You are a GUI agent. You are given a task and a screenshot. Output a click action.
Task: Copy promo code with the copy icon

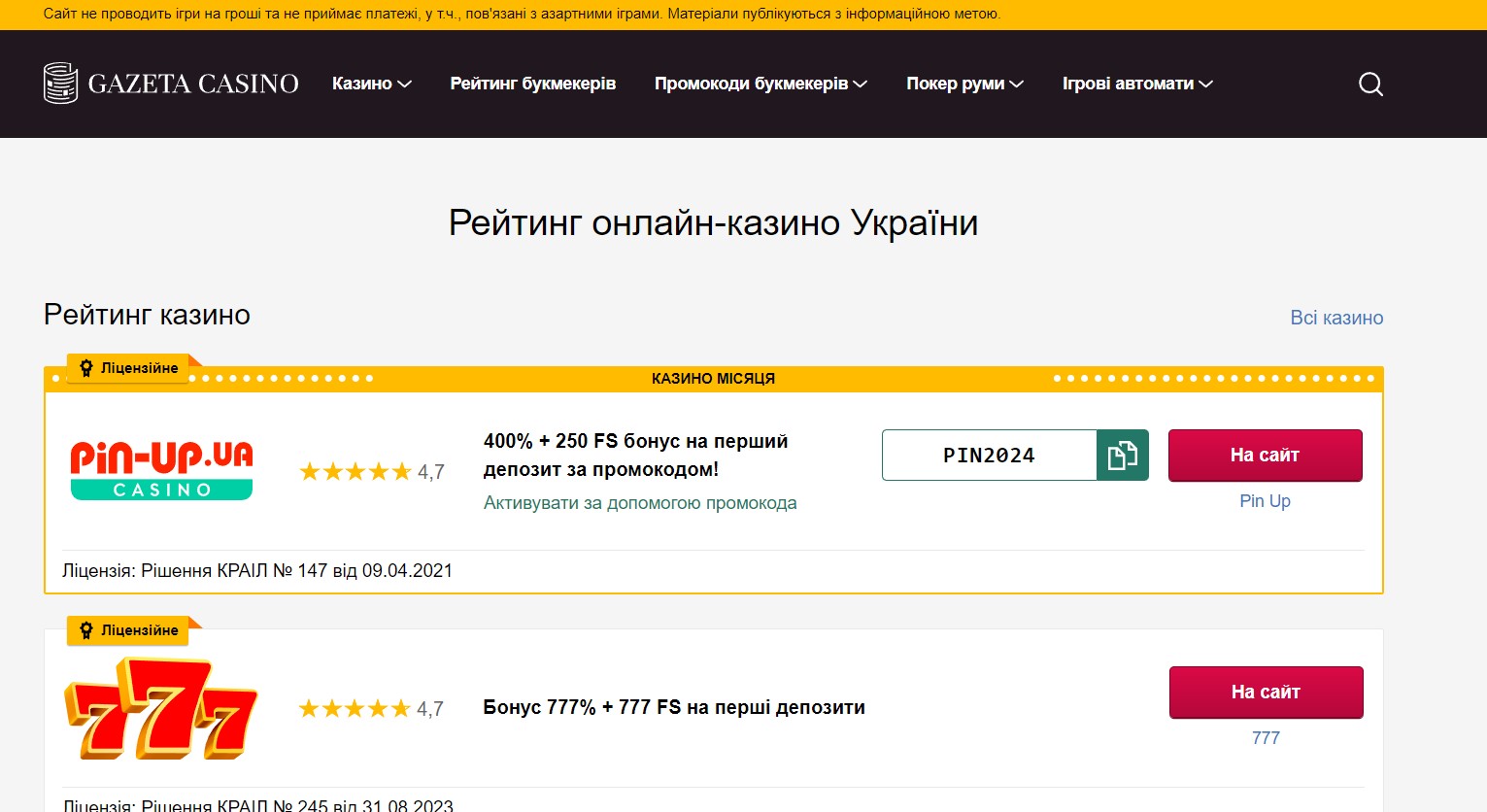tap(1123, 455)
